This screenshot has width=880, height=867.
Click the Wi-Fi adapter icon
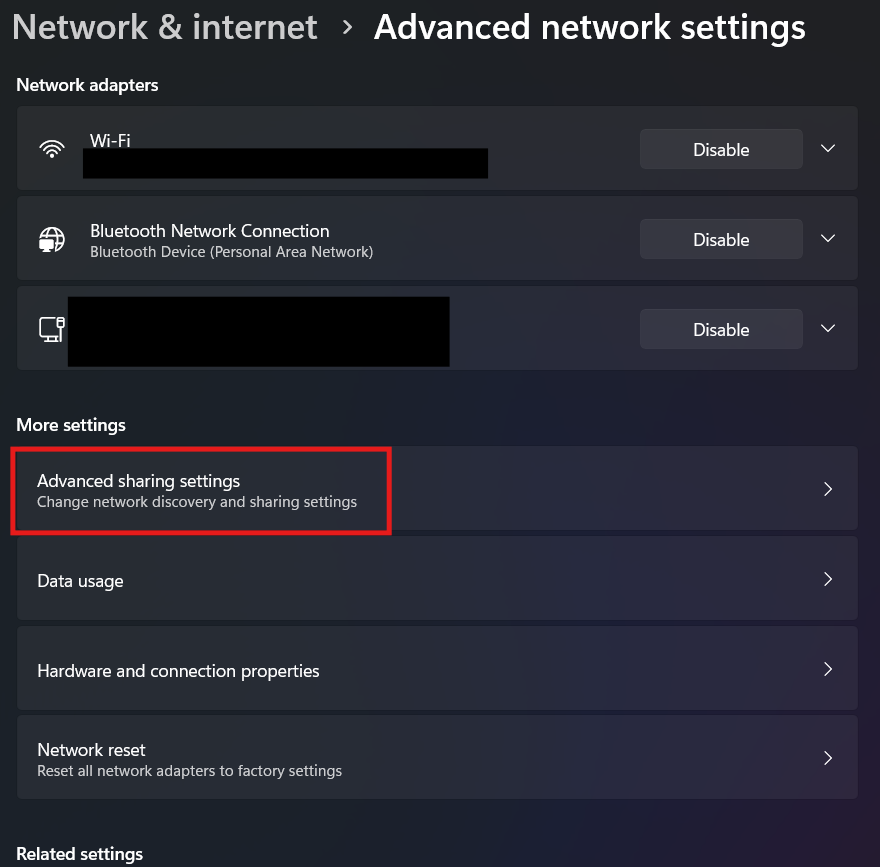coord(52,149)
